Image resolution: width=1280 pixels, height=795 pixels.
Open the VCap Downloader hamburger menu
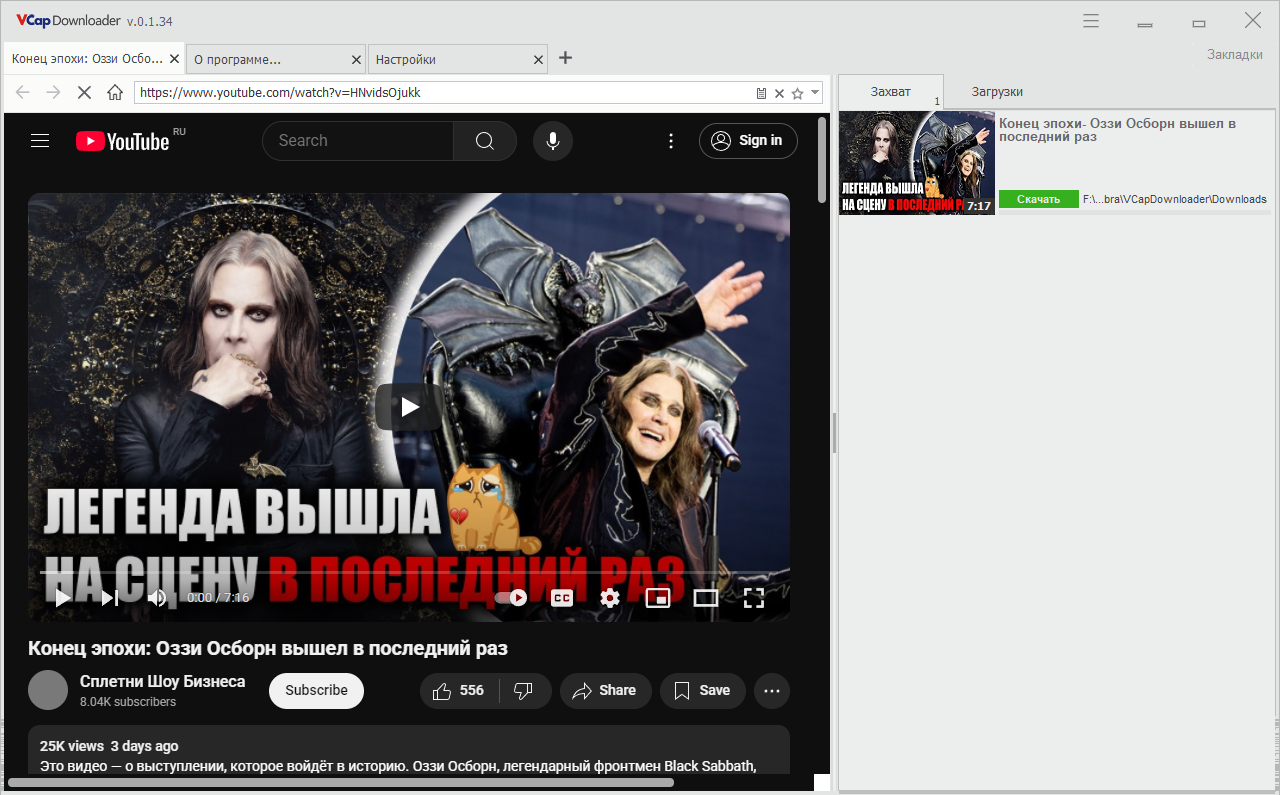(1091, 21)
